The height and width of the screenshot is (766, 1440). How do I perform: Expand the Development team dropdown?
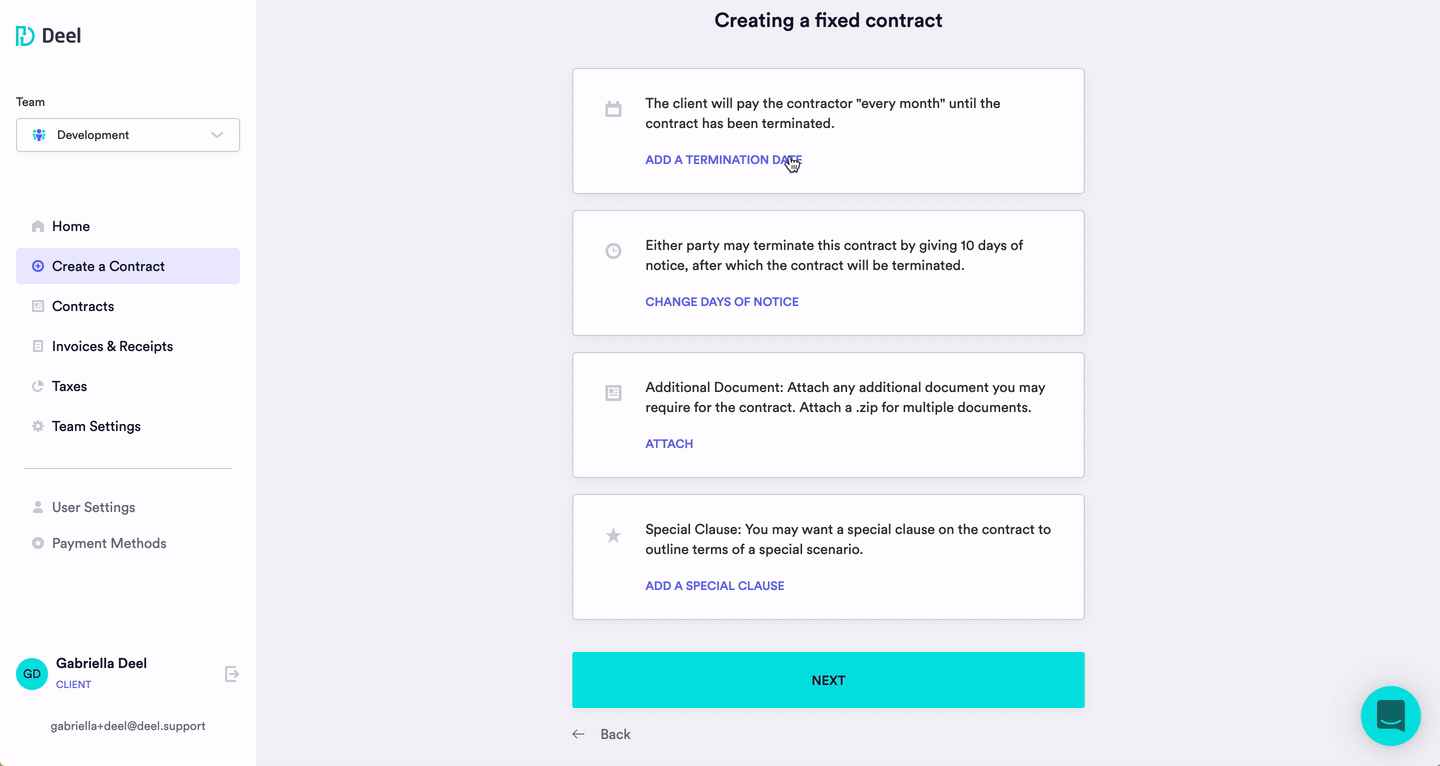point(128,135)
